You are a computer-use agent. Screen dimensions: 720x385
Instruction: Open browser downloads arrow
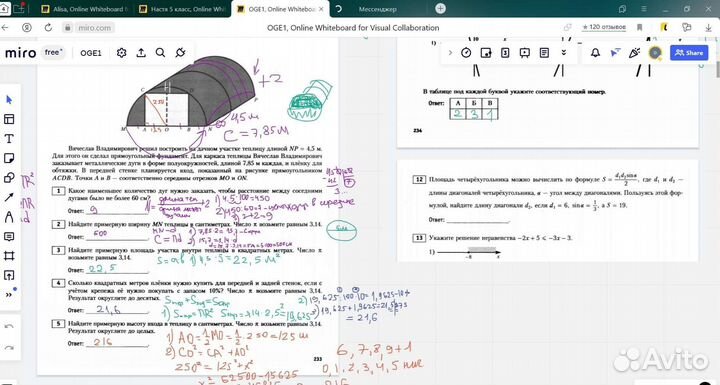[709, 28]
